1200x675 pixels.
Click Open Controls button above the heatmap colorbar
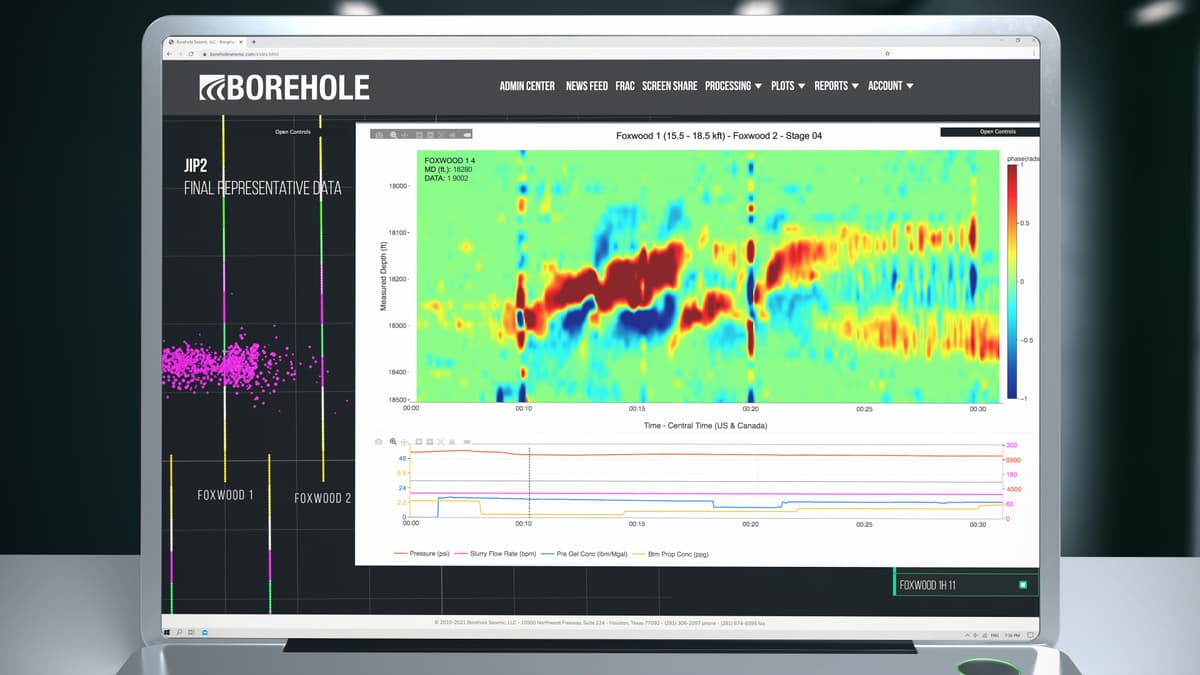point(990,131)
